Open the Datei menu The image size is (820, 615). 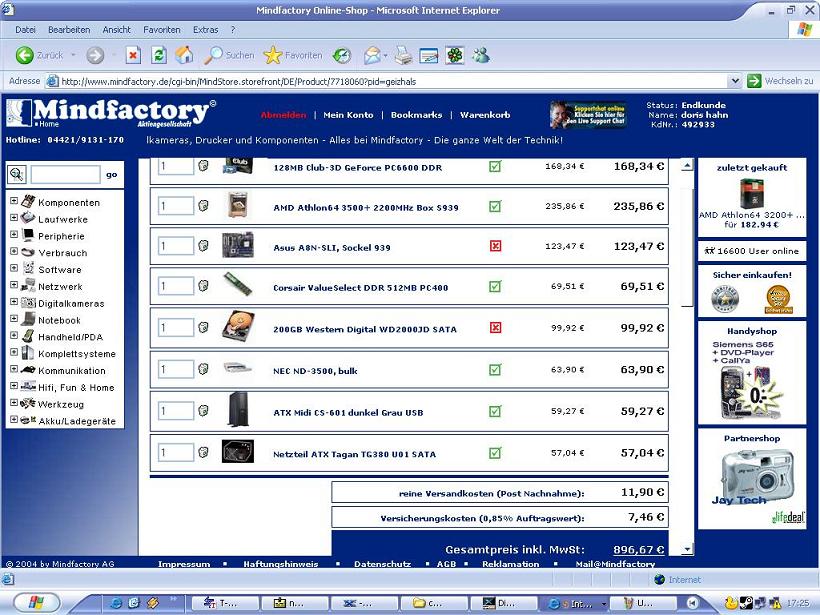26,30
